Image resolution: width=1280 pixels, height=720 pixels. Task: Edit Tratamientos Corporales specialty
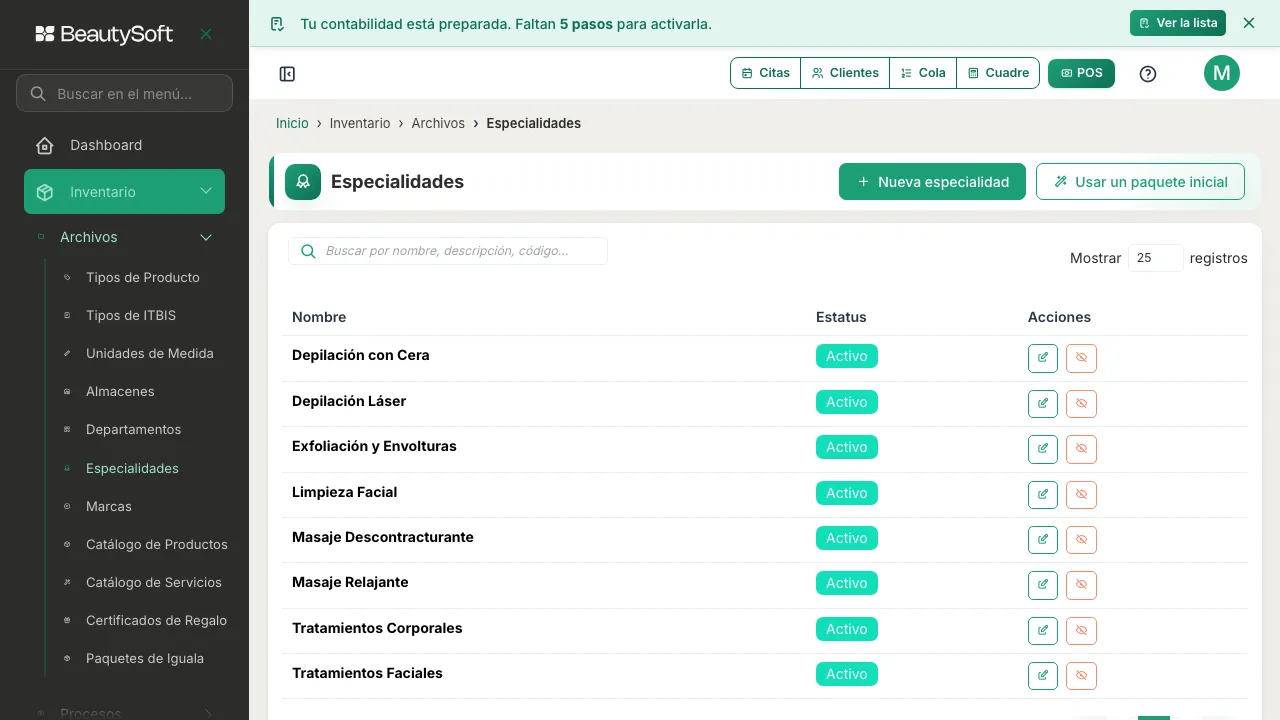pyautogui.click(x=1043, y=631)
